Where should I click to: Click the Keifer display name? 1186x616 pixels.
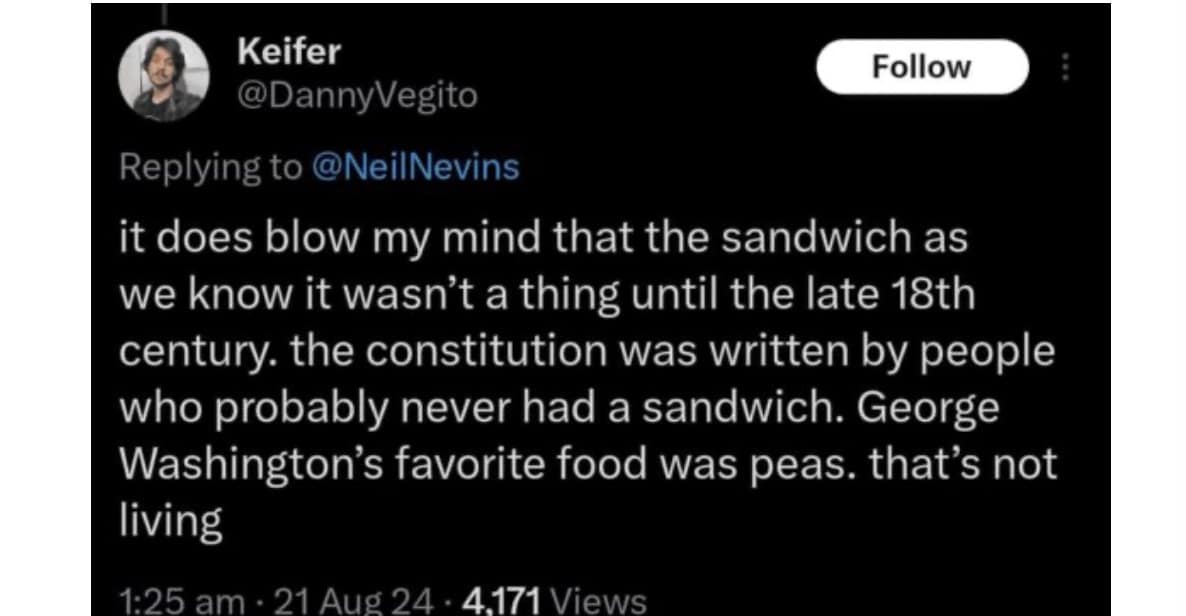tap(290, 52)
